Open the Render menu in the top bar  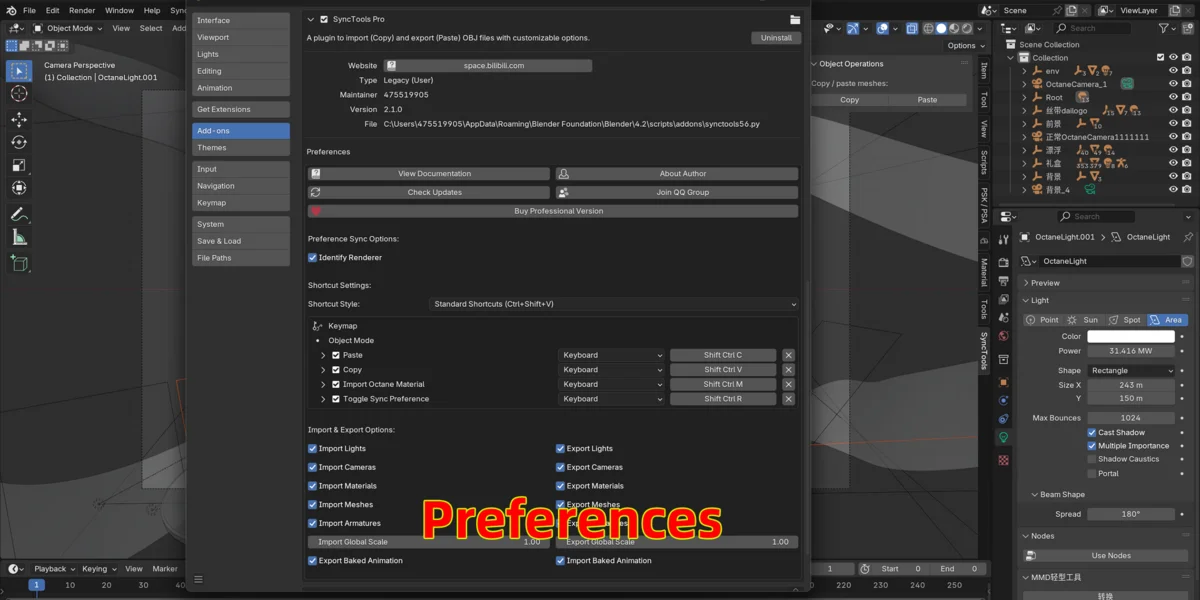tap(82, 10)
